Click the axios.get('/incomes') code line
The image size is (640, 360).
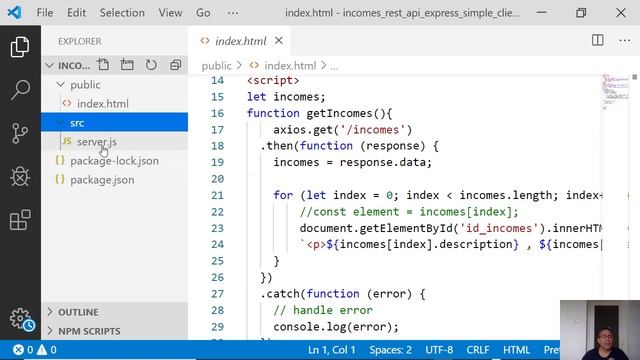point(342,129)
